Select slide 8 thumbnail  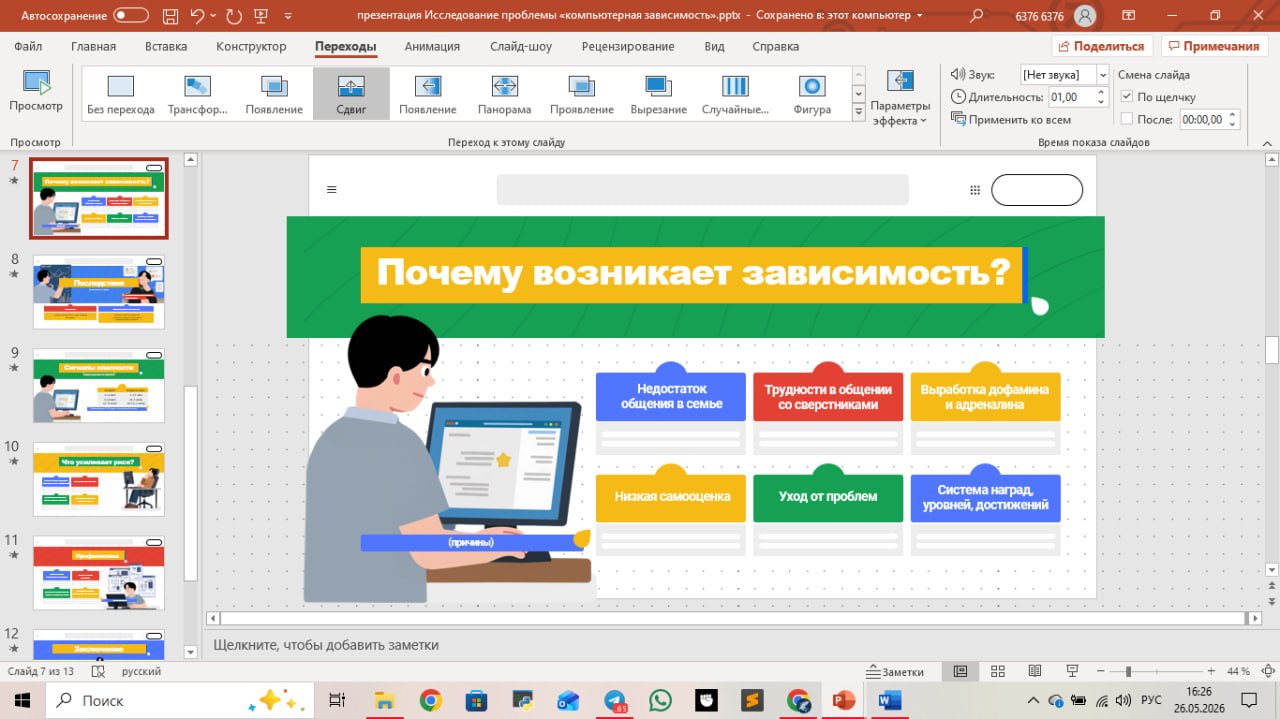98,291
